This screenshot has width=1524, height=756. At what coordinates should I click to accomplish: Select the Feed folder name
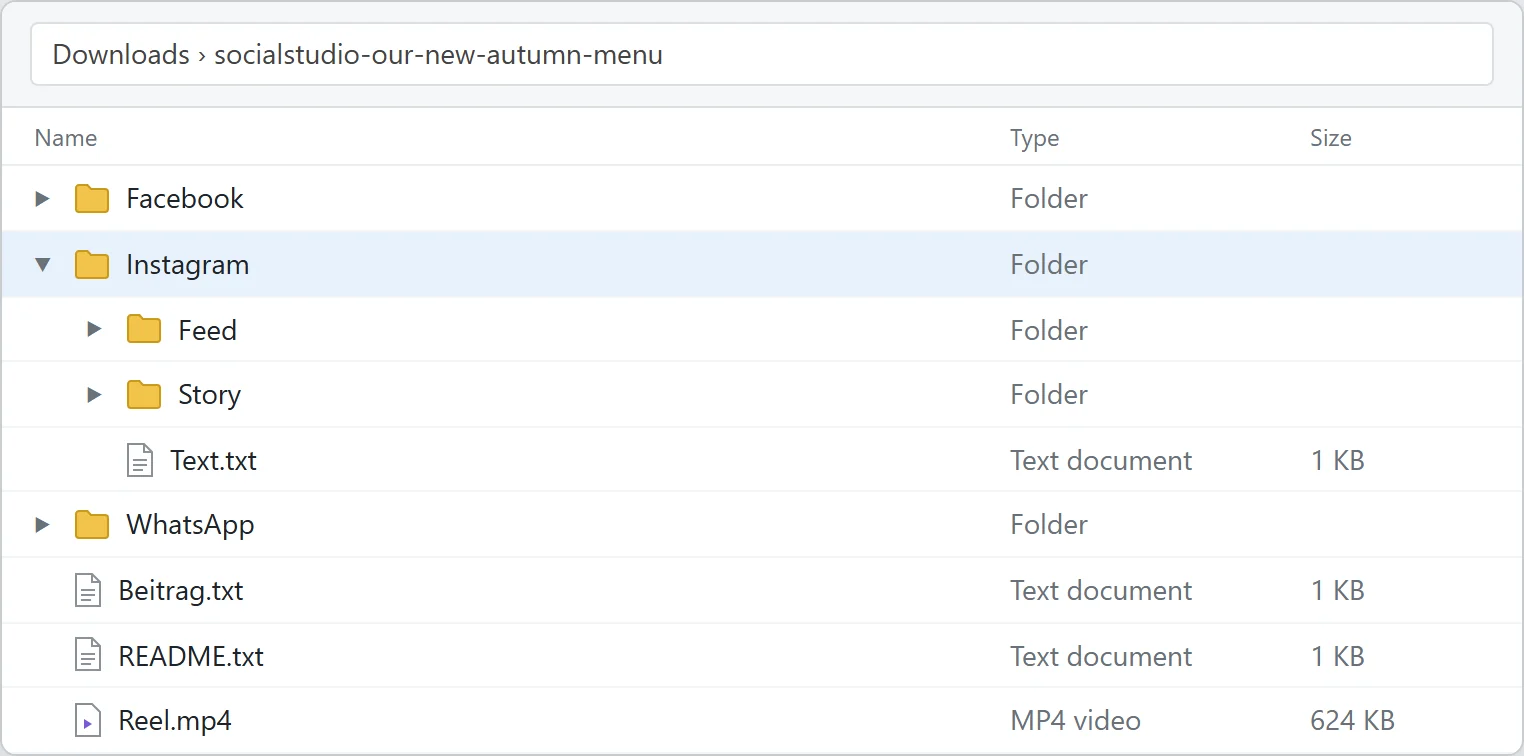click(x=207, y=329)
